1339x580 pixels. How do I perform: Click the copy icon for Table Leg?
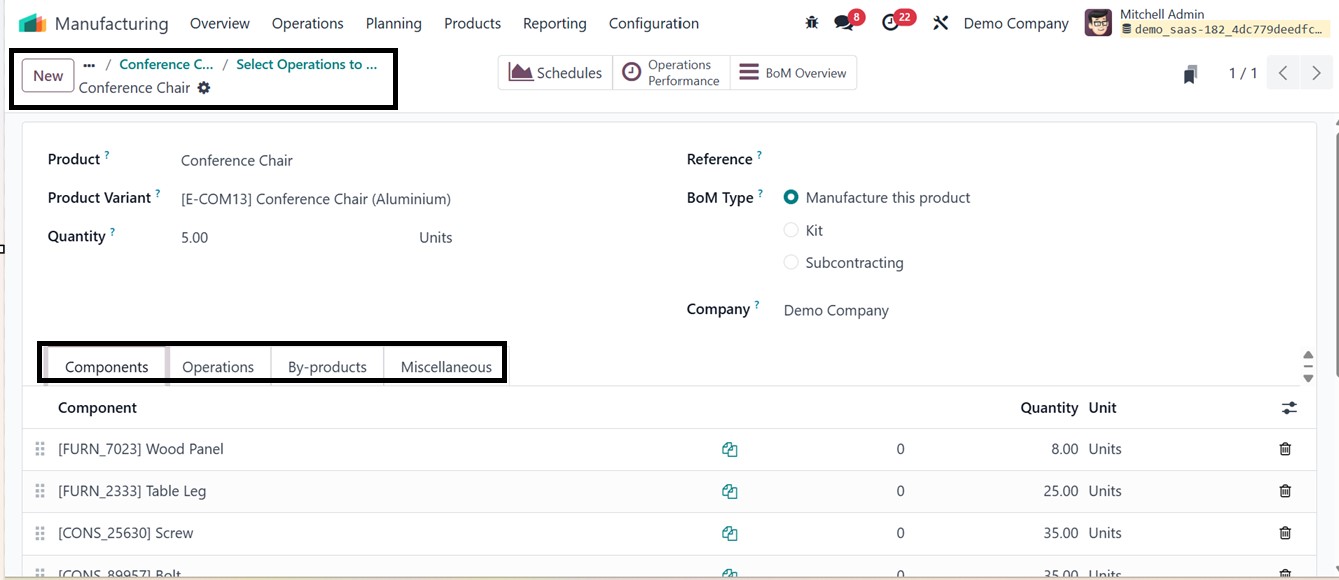[x=730, y=491]
